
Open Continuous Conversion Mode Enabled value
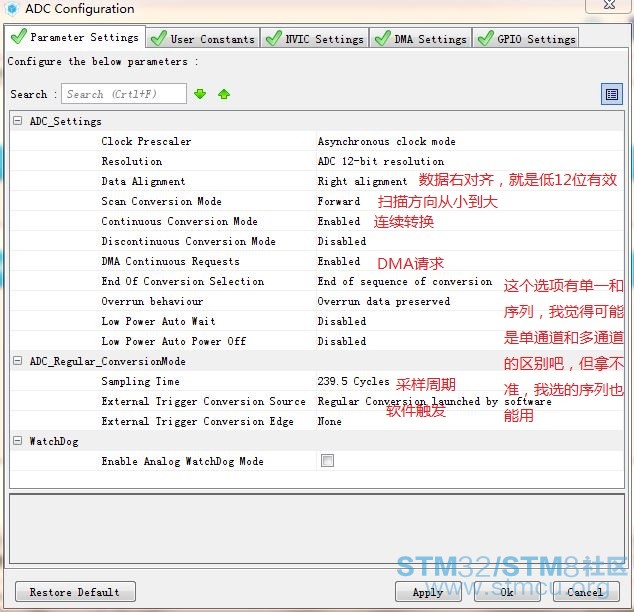[339, 221]
